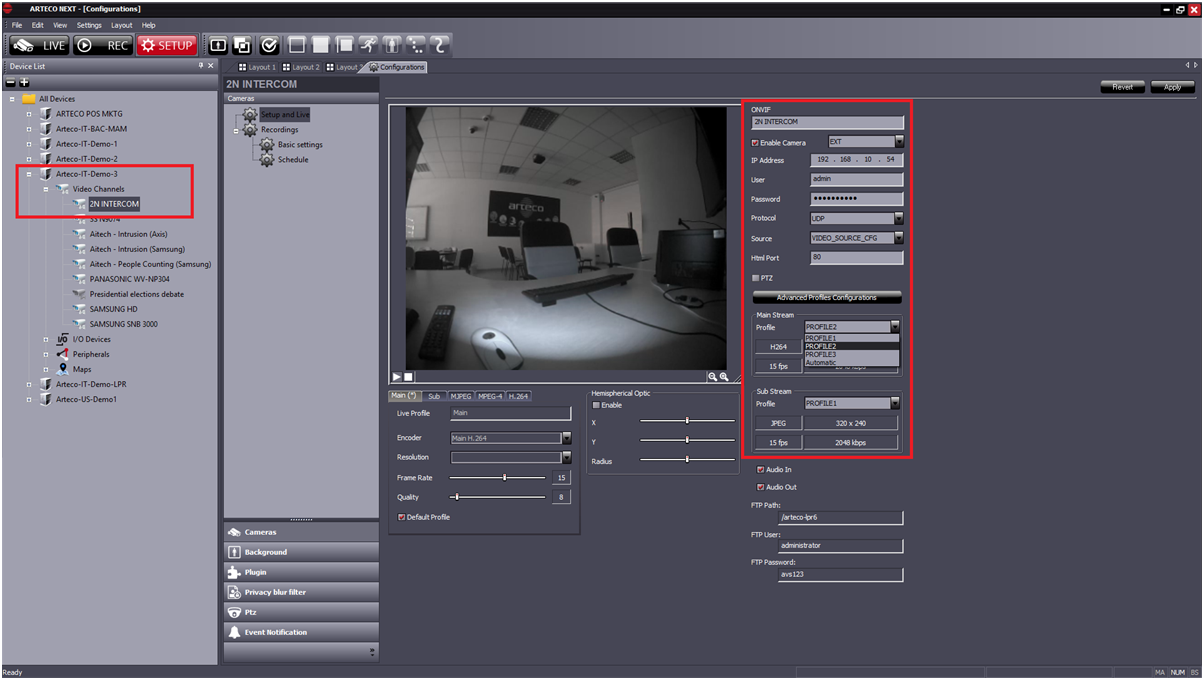Uncheck the Audio Out option
Image resolution: width=1204 pixels, height=680 pixels.
click(761, 487)
